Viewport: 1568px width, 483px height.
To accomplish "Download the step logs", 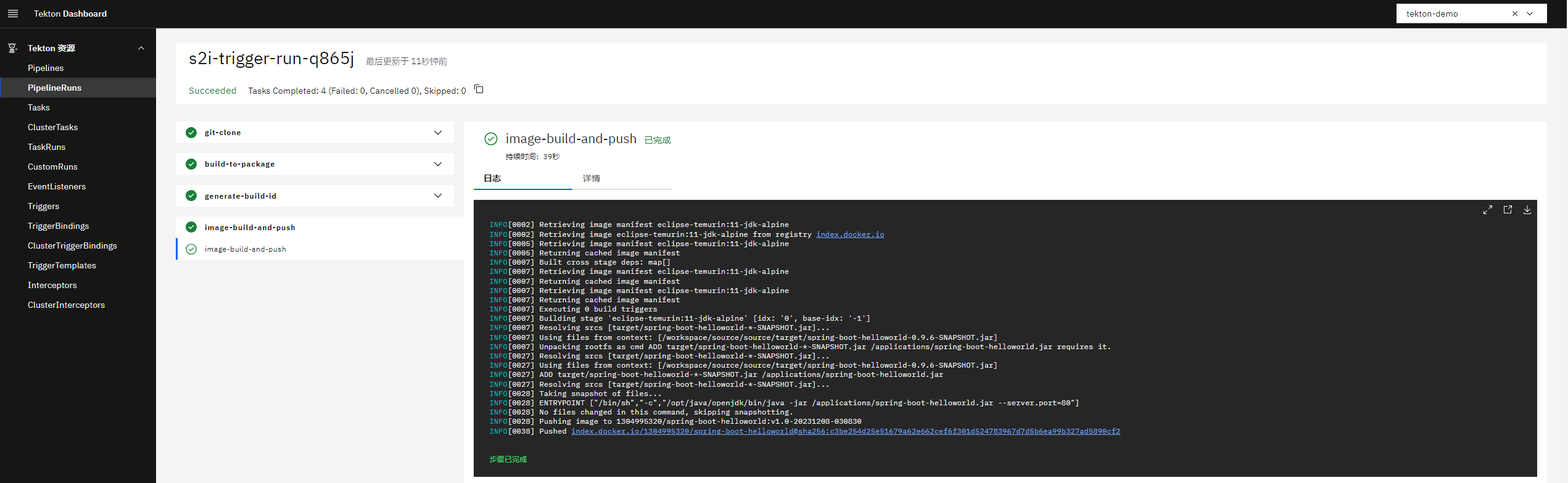I will 1527,210.
